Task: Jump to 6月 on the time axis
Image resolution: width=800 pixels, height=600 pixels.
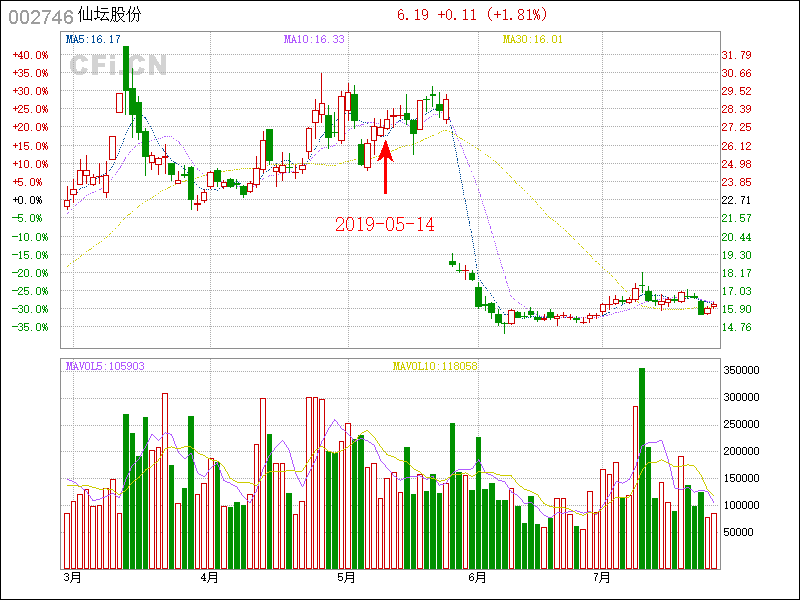Action: pos(476,578)
